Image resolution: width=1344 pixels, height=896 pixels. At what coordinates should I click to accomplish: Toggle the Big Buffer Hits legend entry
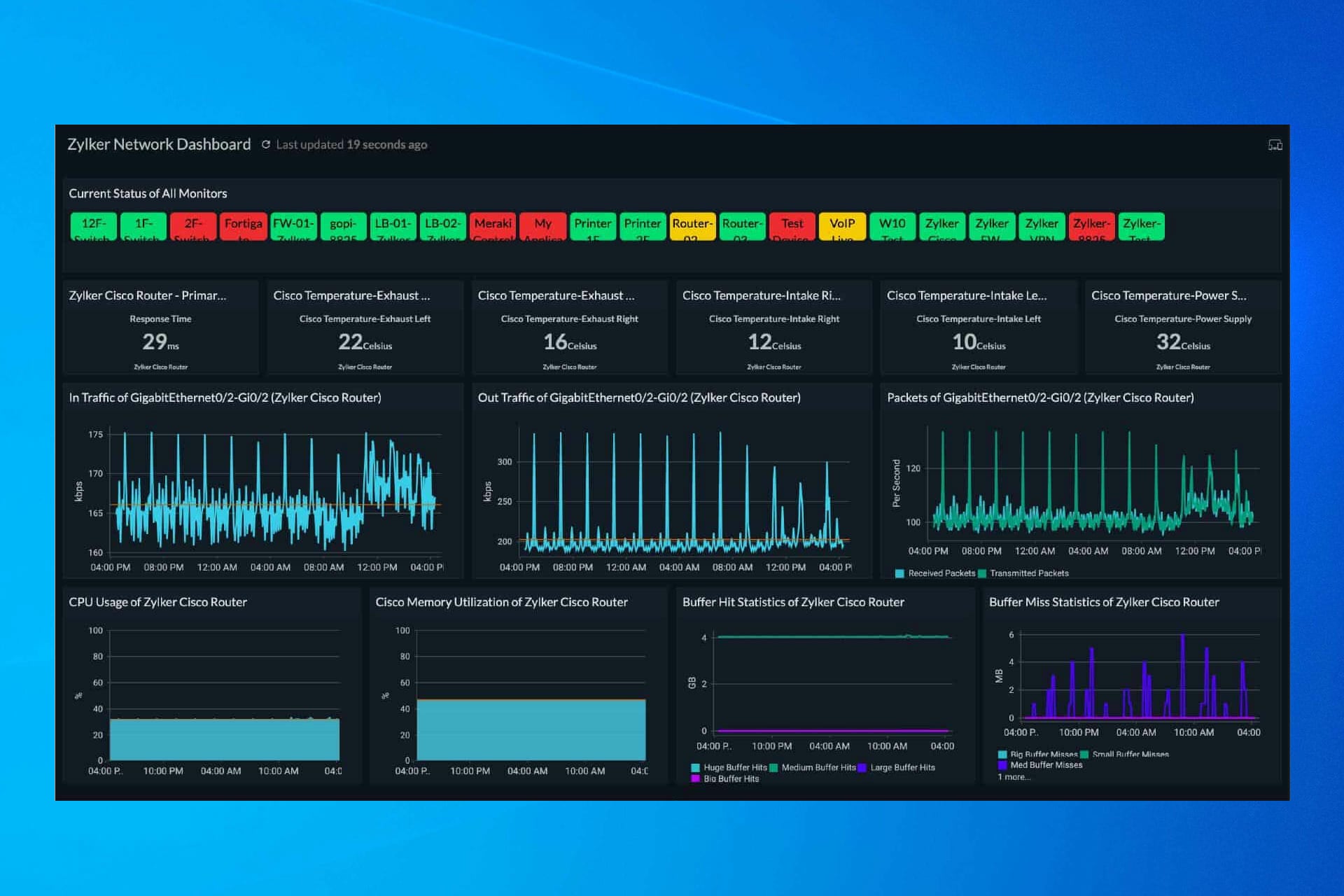point(730,779)
